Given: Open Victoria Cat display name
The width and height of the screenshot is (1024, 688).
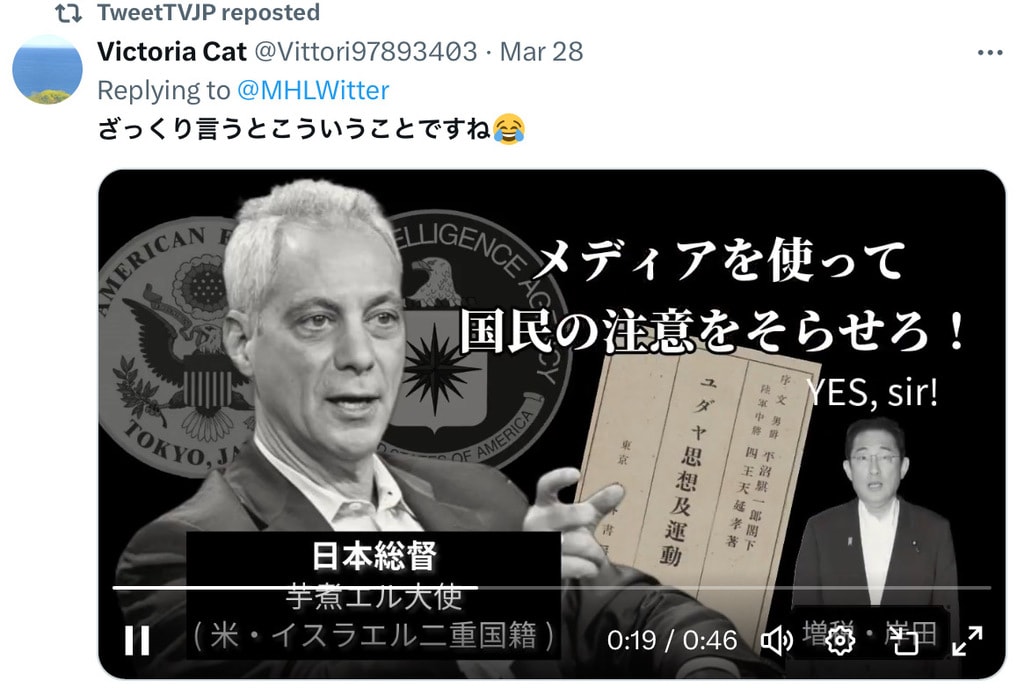Looking at the screenshot, I should point(172,52).
